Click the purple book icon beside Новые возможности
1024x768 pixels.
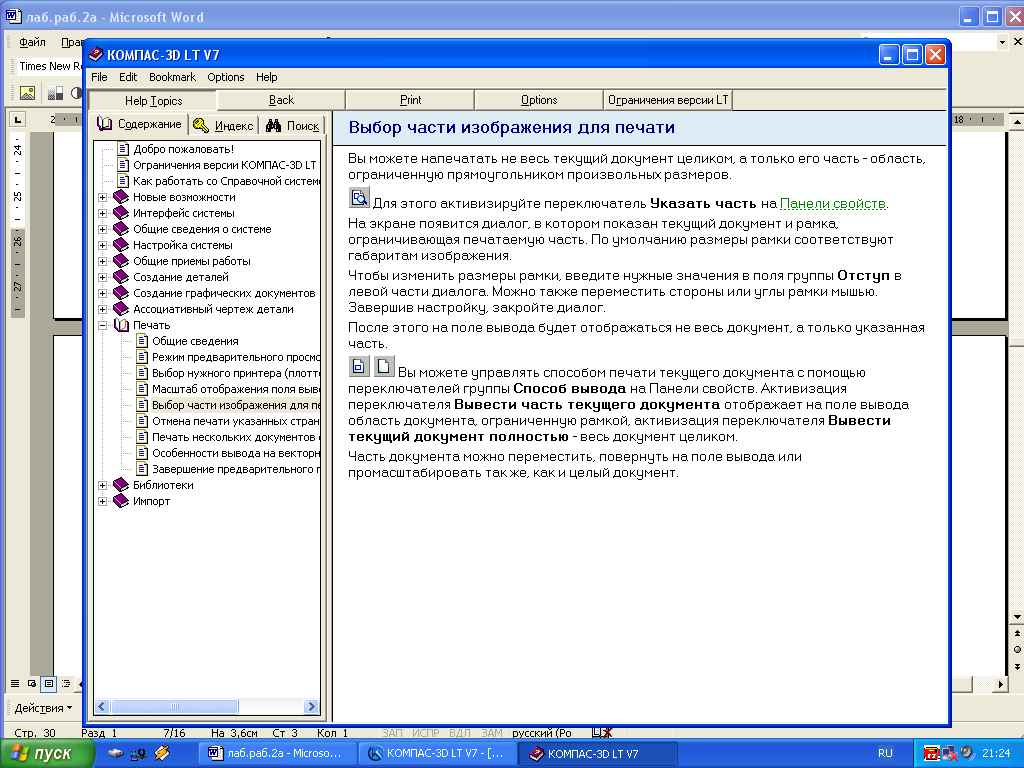tap(121, 197)
